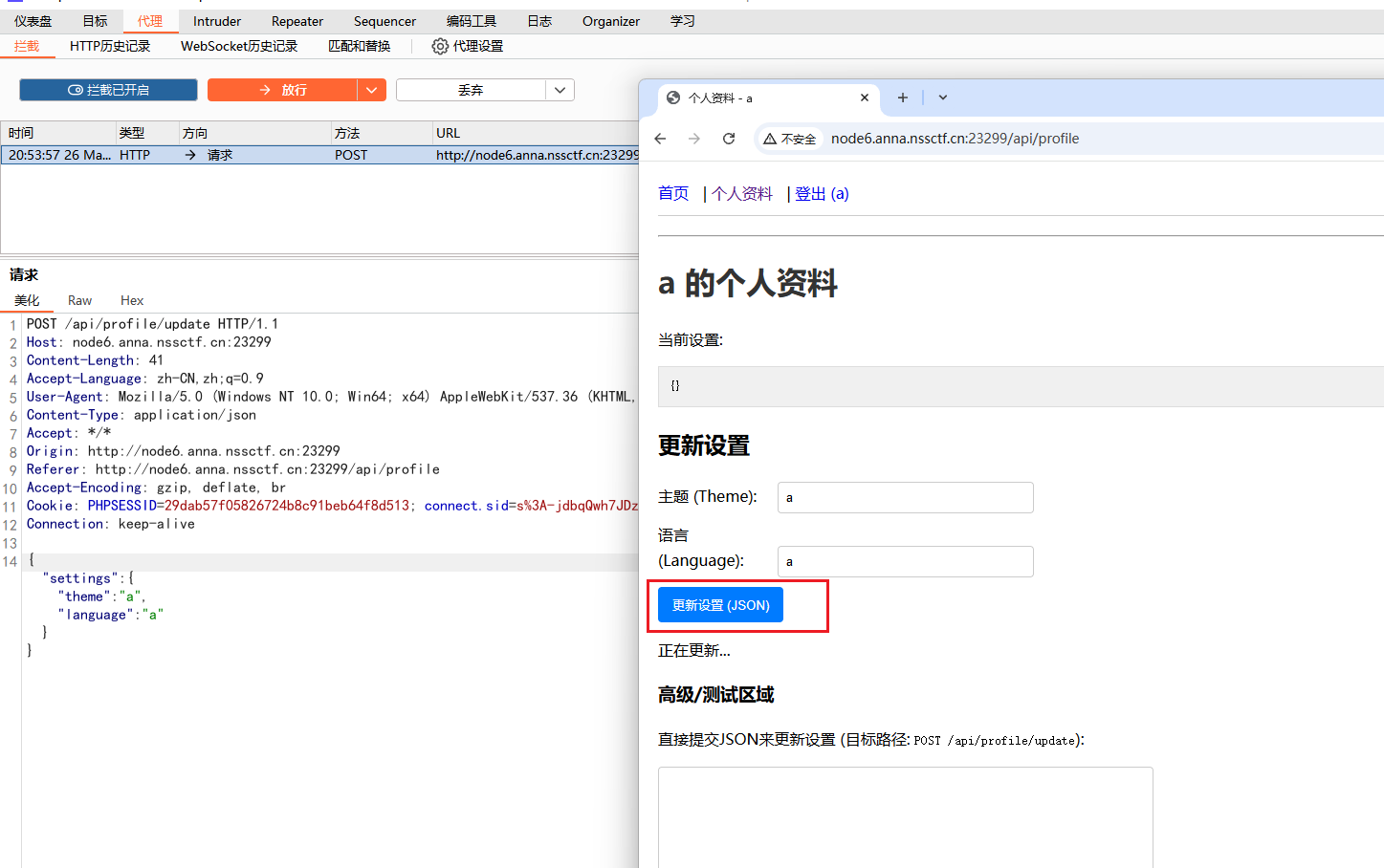Follow the 首页 link

coord(673,193)
